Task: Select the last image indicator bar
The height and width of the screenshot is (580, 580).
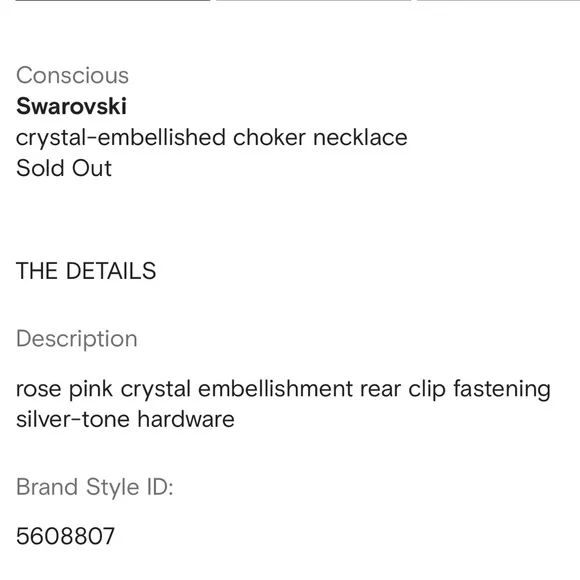Action: pyautogui.click(x=499, y=0)
